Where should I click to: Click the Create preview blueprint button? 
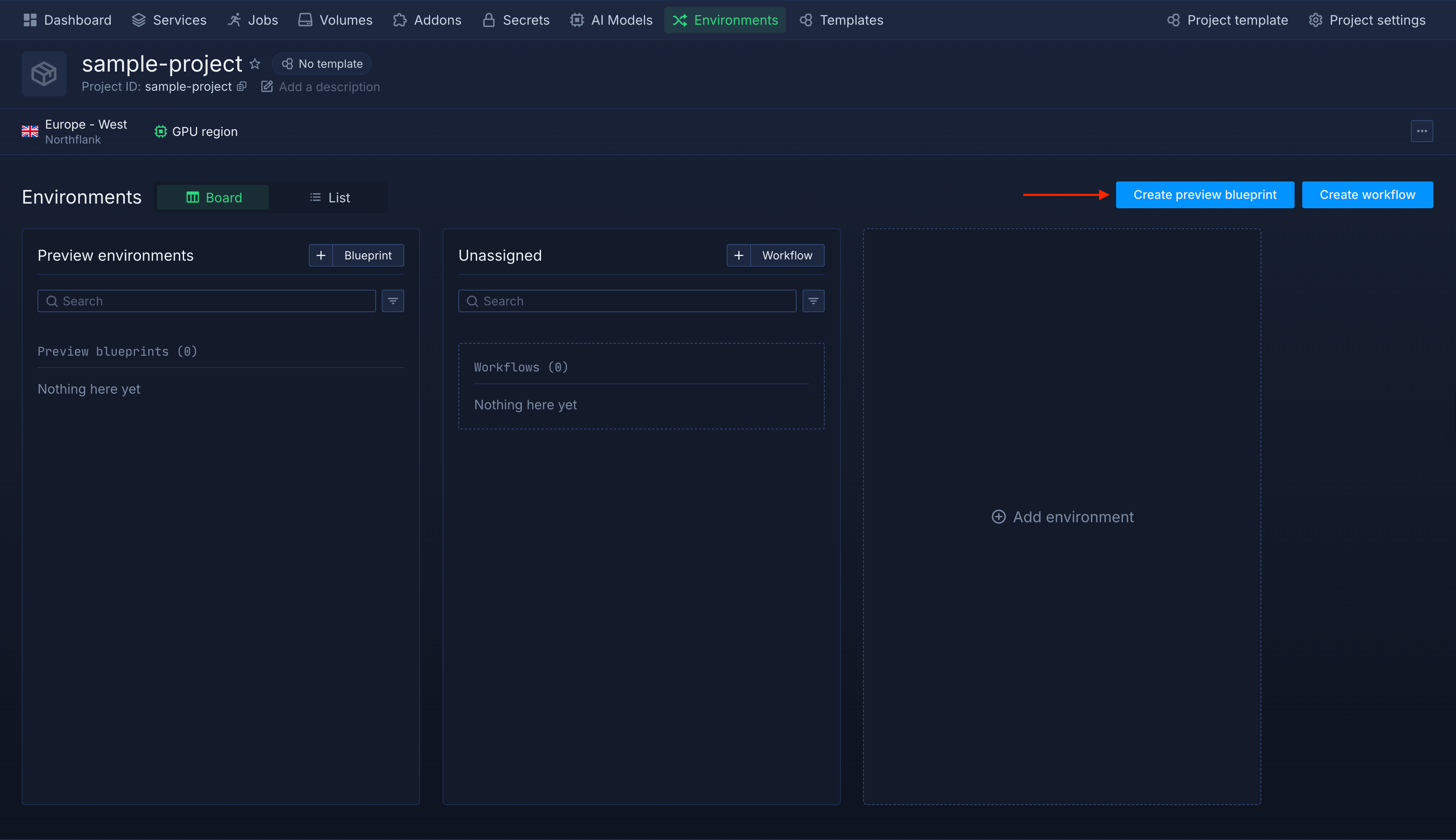(1205, 194)
